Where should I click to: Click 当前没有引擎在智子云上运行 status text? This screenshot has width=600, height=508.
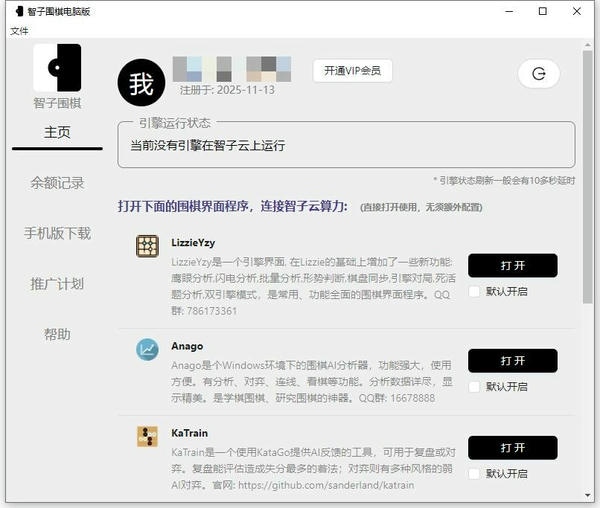pos(208,145)
